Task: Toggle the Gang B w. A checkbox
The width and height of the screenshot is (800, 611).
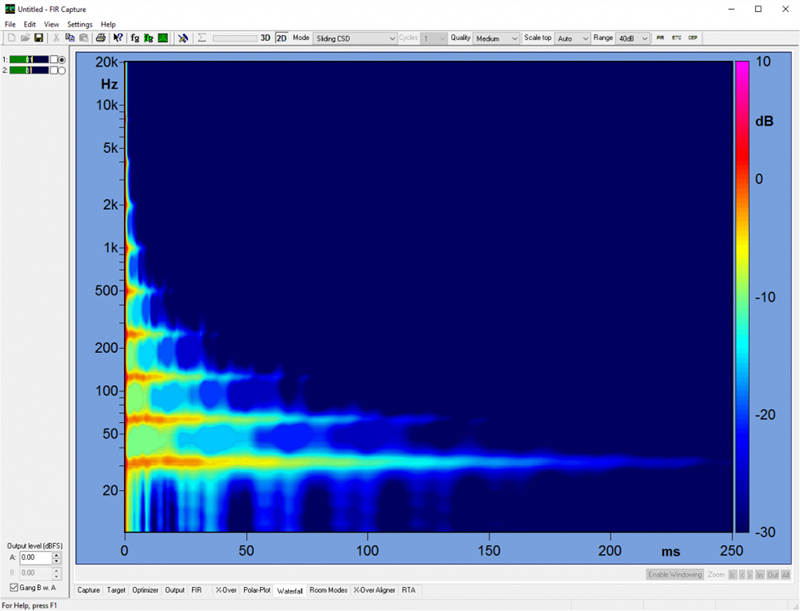Action: point(14,588)
